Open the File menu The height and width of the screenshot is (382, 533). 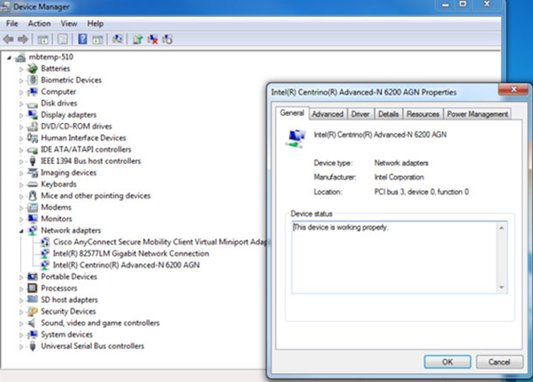click(12, 23)
